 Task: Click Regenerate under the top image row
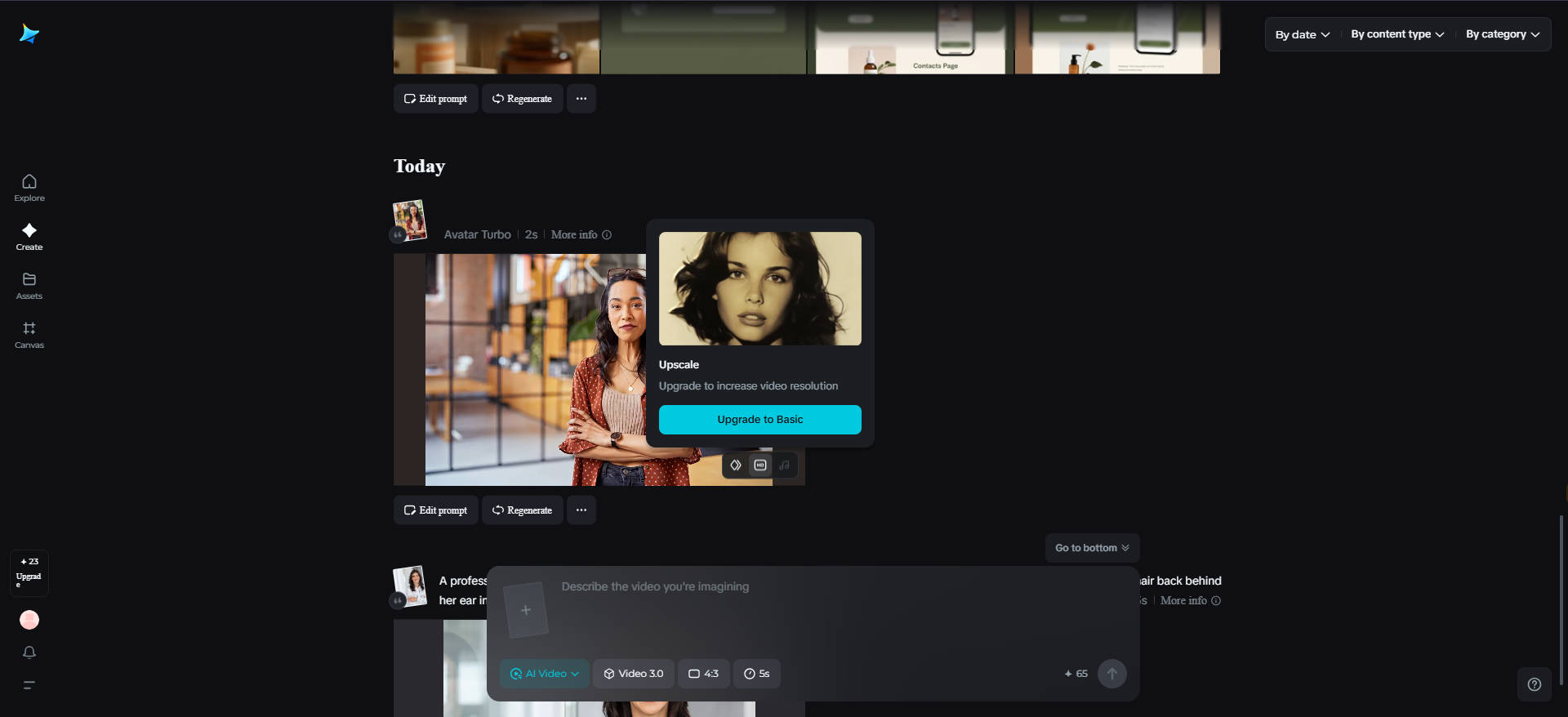pyautogui.click(x=523, y=99)
